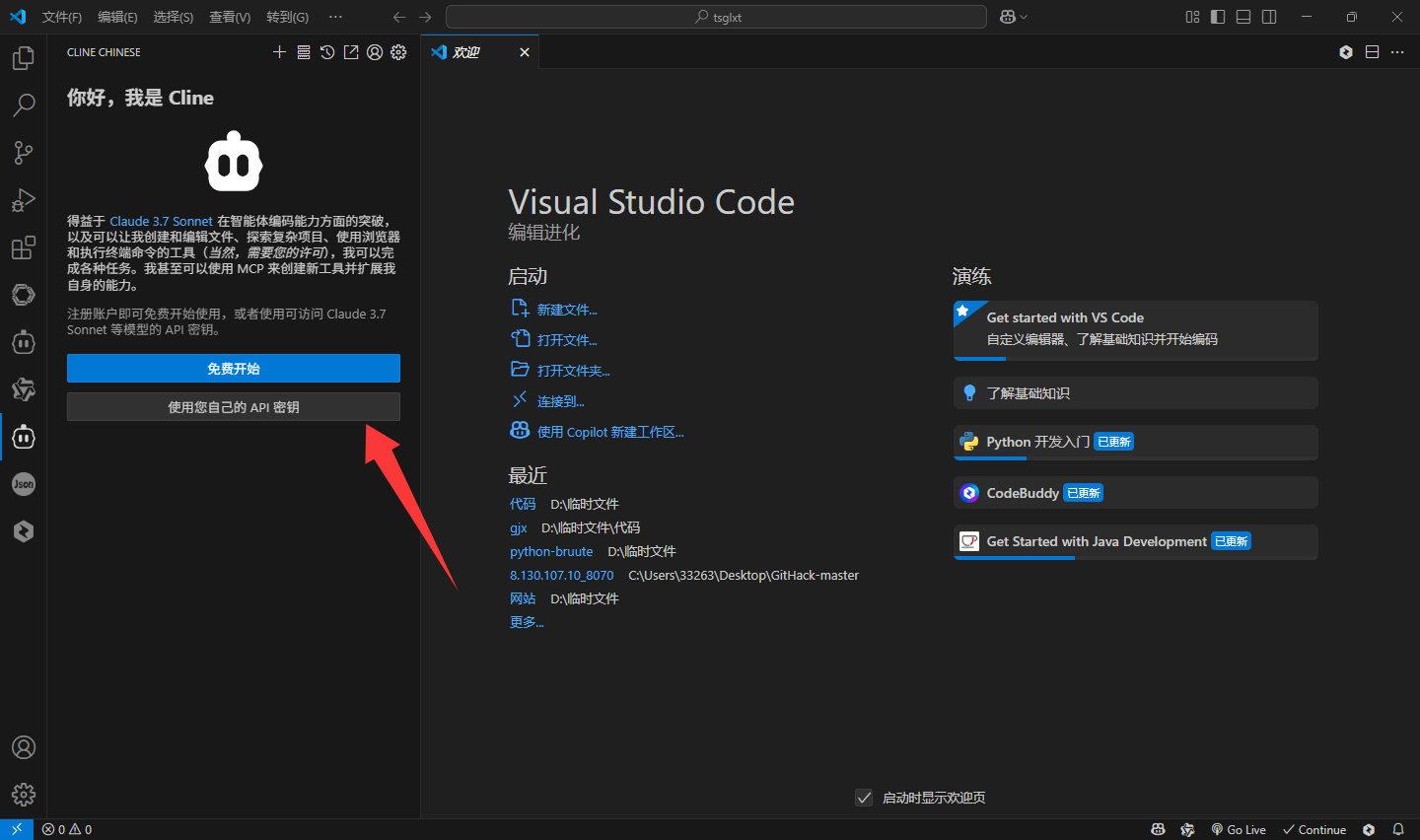Click 新建文件... link
This screenshot has width=1420, height=840.
click(x=567, y=310)
